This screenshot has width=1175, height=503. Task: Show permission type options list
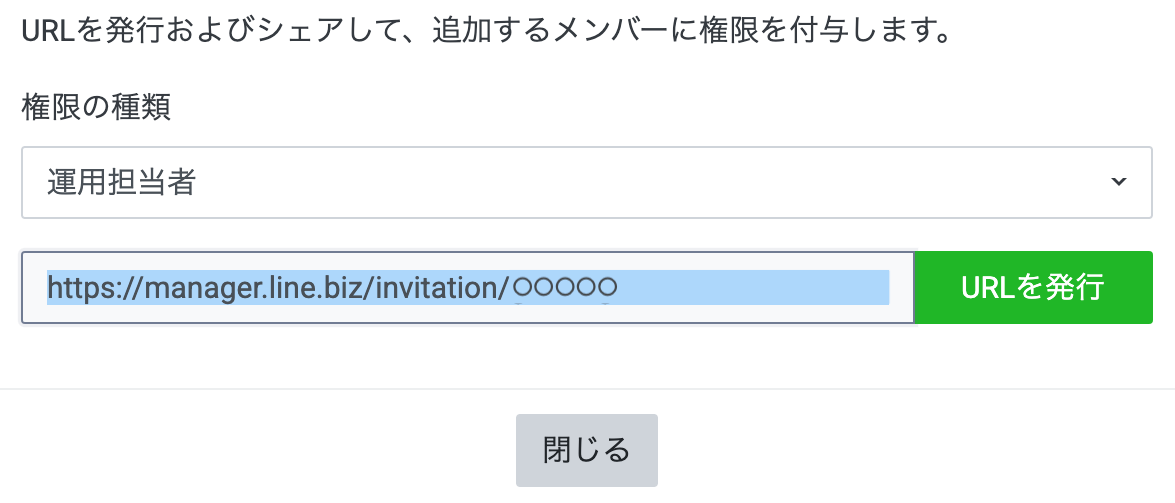coord(587,182)
